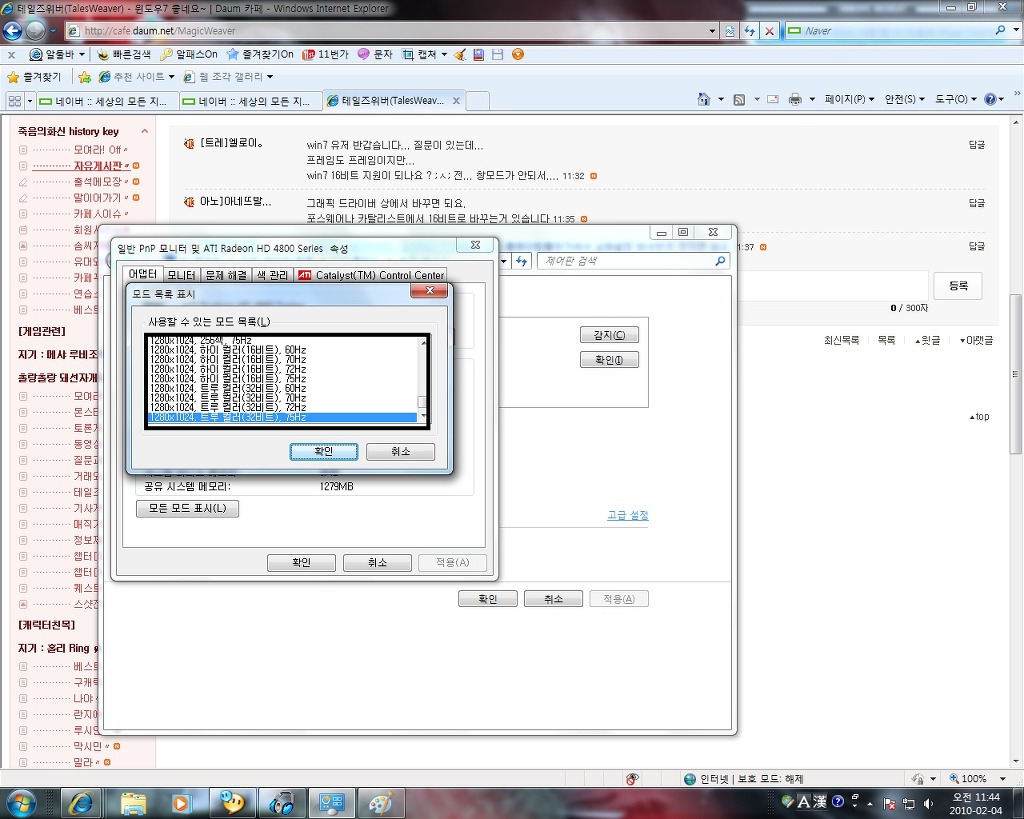The image size is (1024, 819).
Task: Click 취소 in the 모드 목록 표시 dialog
Action: click(x=400, y=451)
